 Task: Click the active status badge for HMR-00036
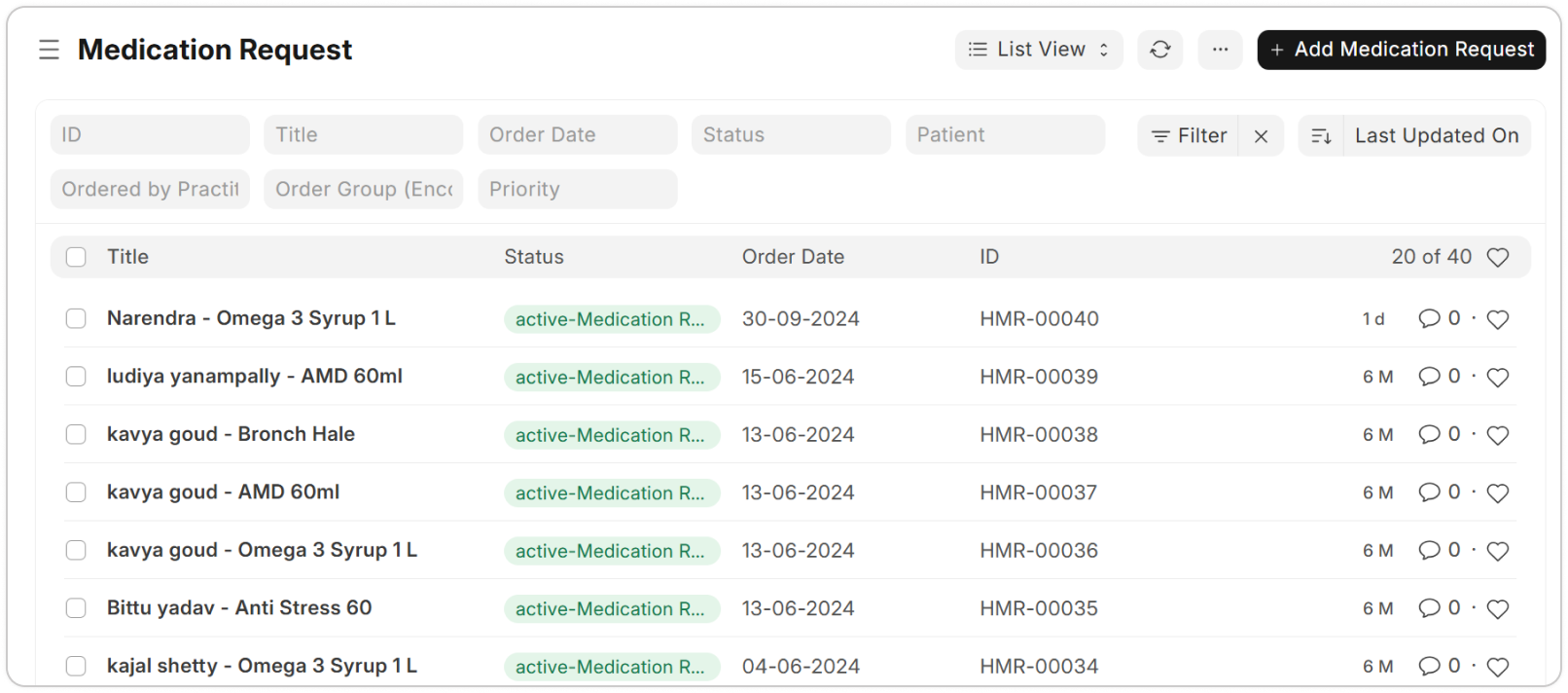pyautogui.click(x=611, y=551)
